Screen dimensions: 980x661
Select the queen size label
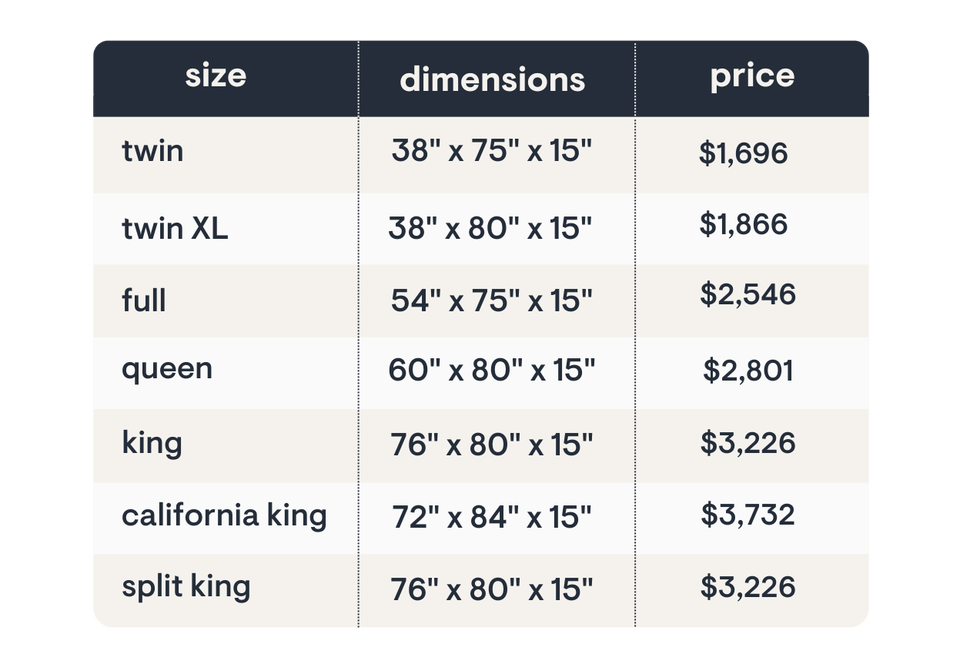tap(167, 370)
